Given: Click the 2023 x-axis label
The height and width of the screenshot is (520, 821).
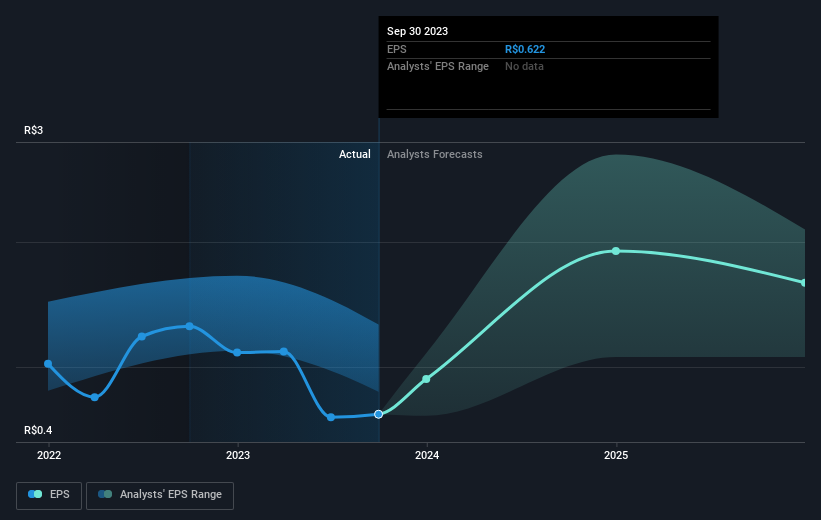Looking at the screenshot, I should click(x=238, y=456).
